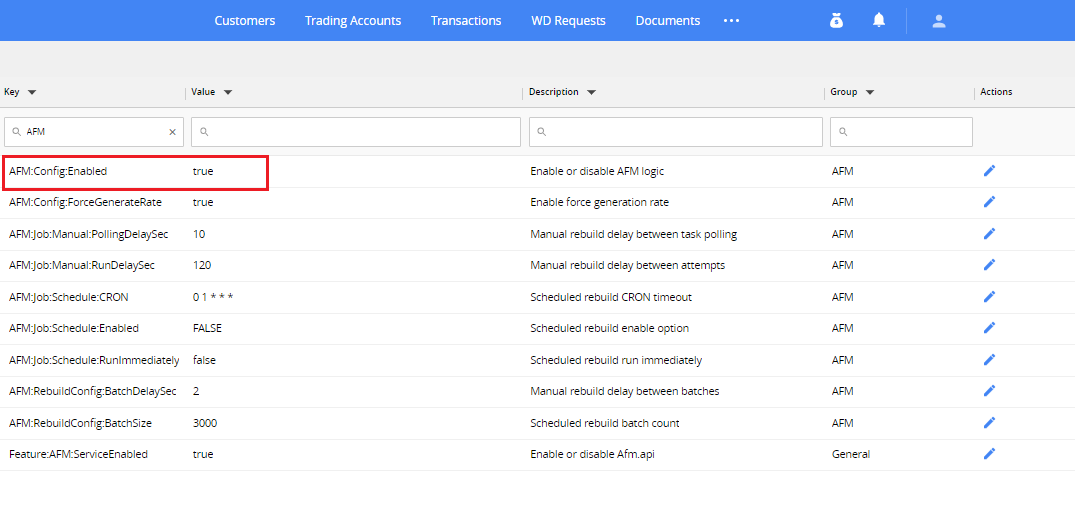Open the more menu with three dots
The image size is (1075, 529).
tap(732, 21)
